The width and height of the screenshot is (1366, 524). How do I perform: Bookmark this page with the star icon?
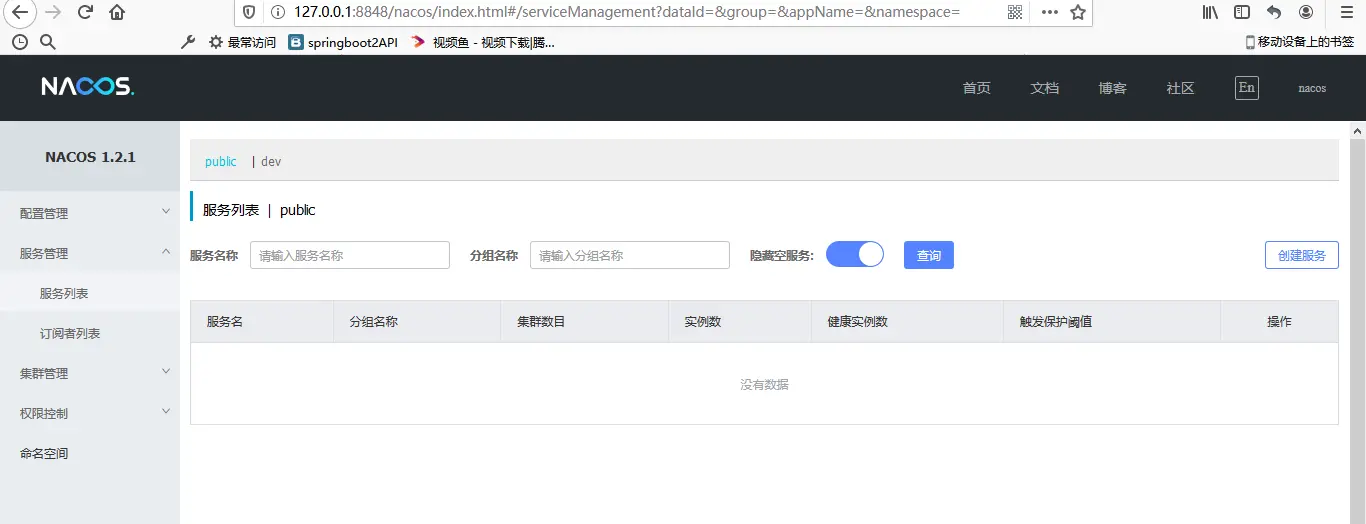[x=1077, y=12]
